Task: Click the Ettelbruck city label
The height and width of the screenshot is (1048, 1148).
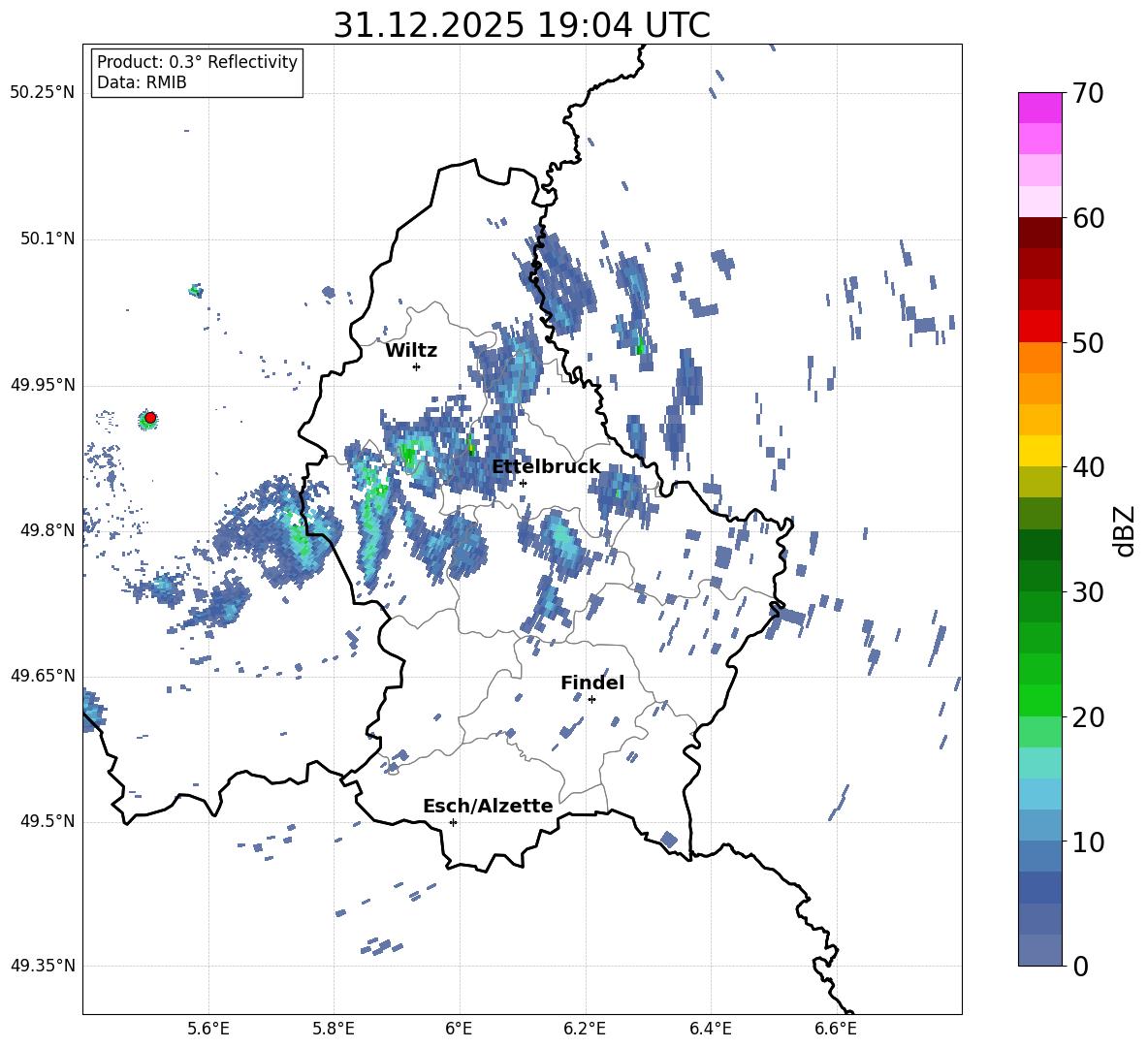Action: (546, 467)
